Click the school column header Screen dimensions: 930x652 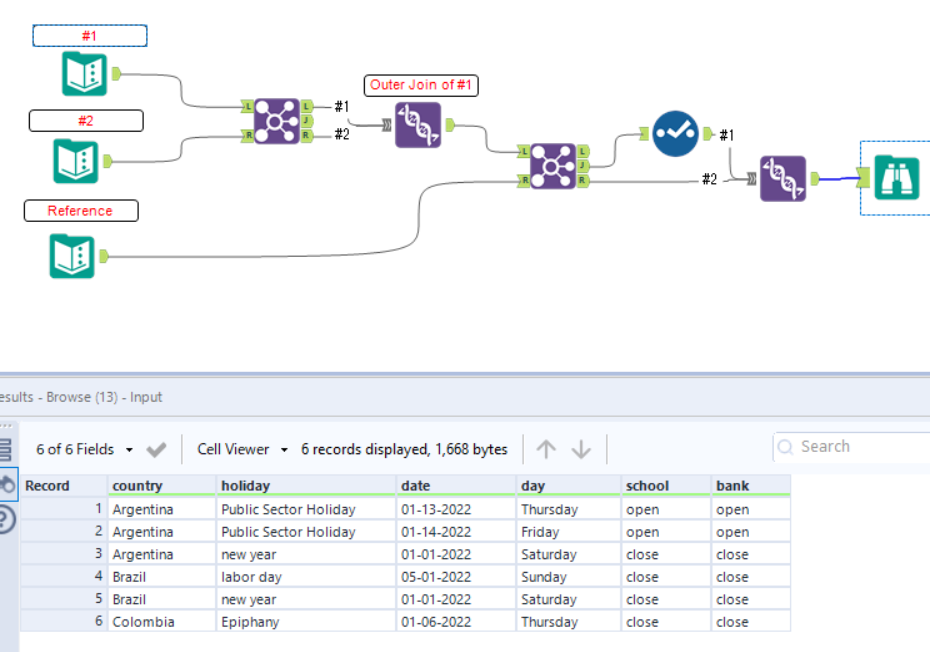click(x=666, y=486)
